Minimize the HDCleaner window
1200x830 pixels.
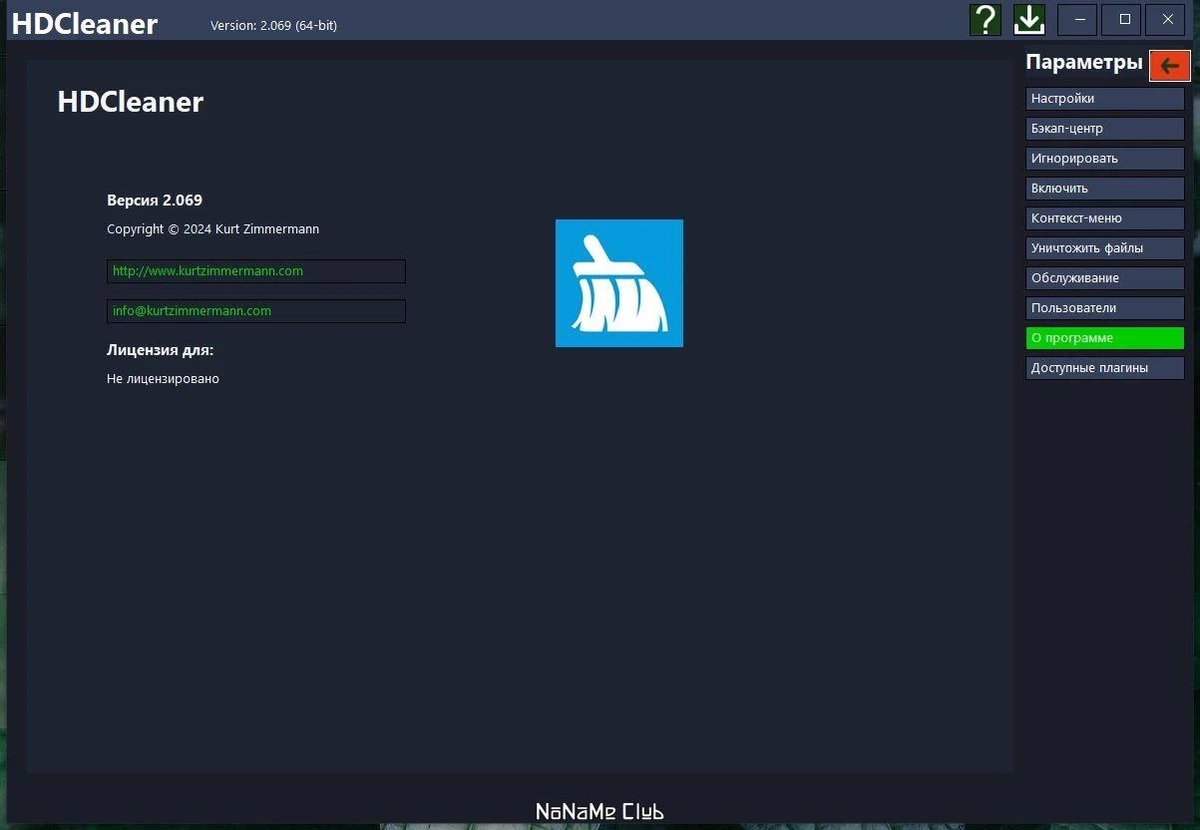click(x=1077, y=19)
